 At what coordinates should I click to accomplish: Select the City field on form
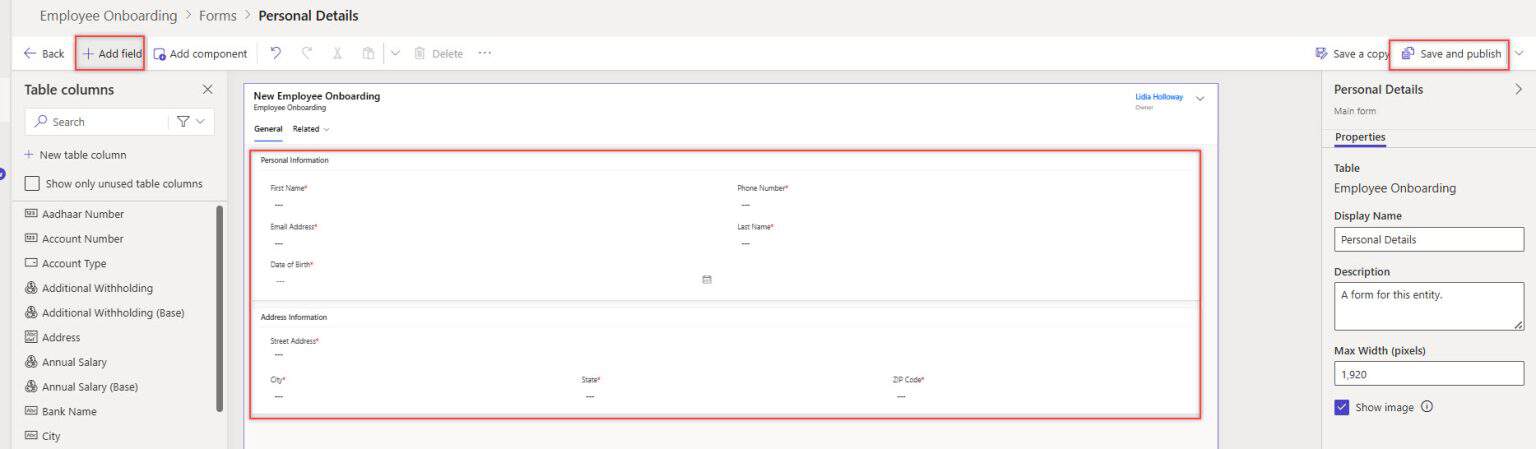click(x=415, y=388)
